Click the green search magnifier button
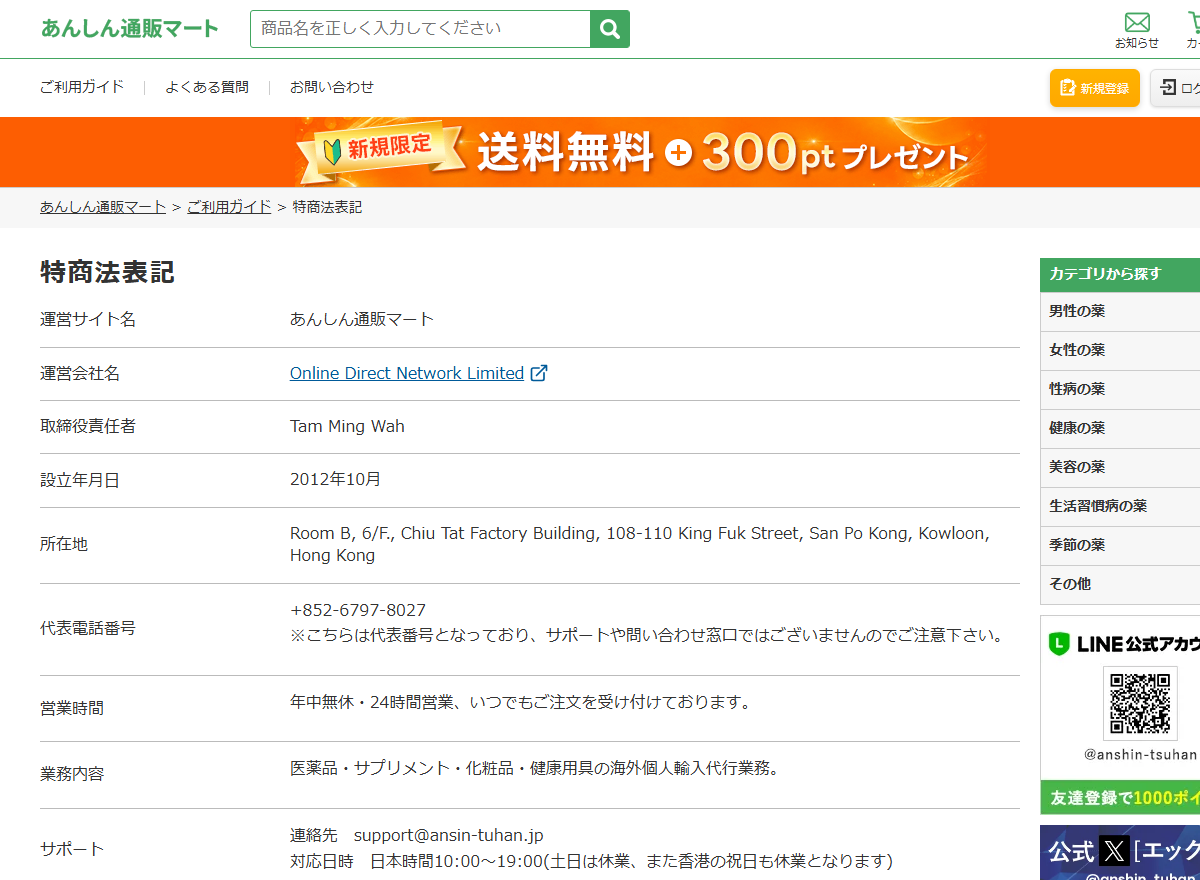Screen dimensions: 1200x880 tap(610, 29)
